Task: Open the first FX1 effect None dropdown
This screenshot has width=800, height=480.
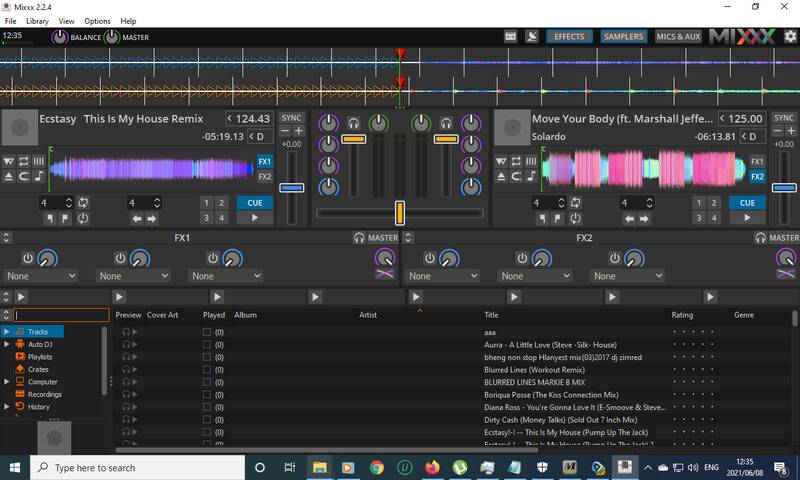Action: point(40,276)
